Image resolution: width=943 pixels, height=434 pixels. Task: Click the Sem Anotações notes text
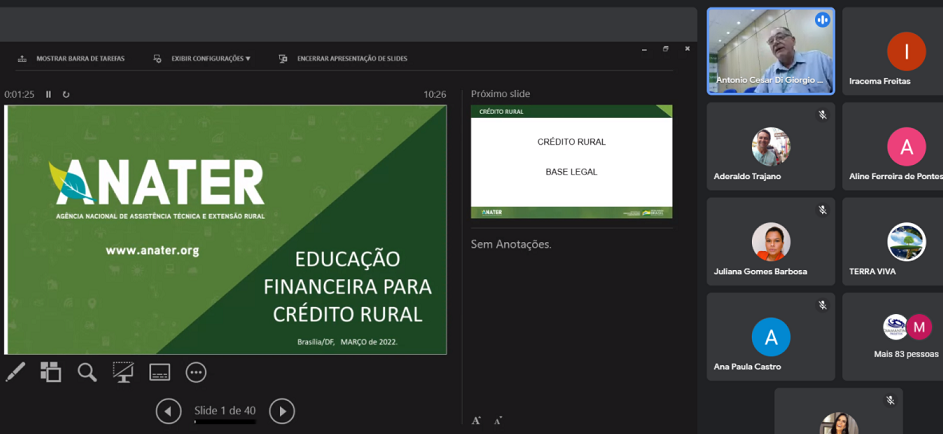tap(511, 245)
